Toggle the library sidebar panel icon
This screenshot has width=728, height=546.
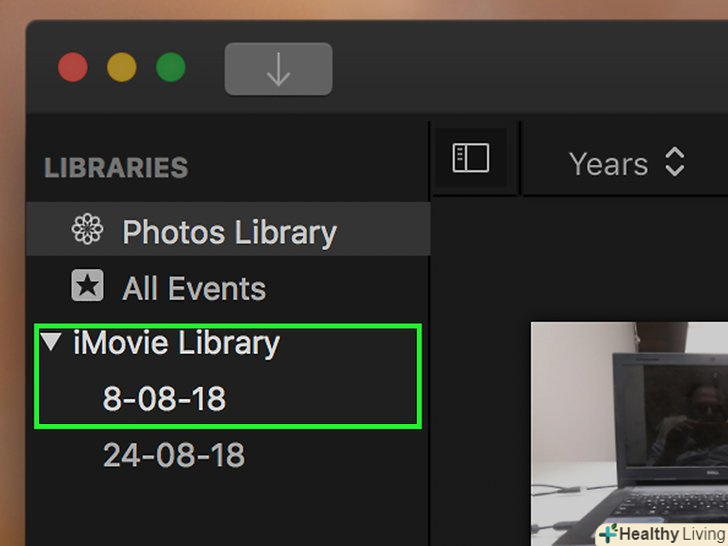pyautogui.click(x=470, y=159)
